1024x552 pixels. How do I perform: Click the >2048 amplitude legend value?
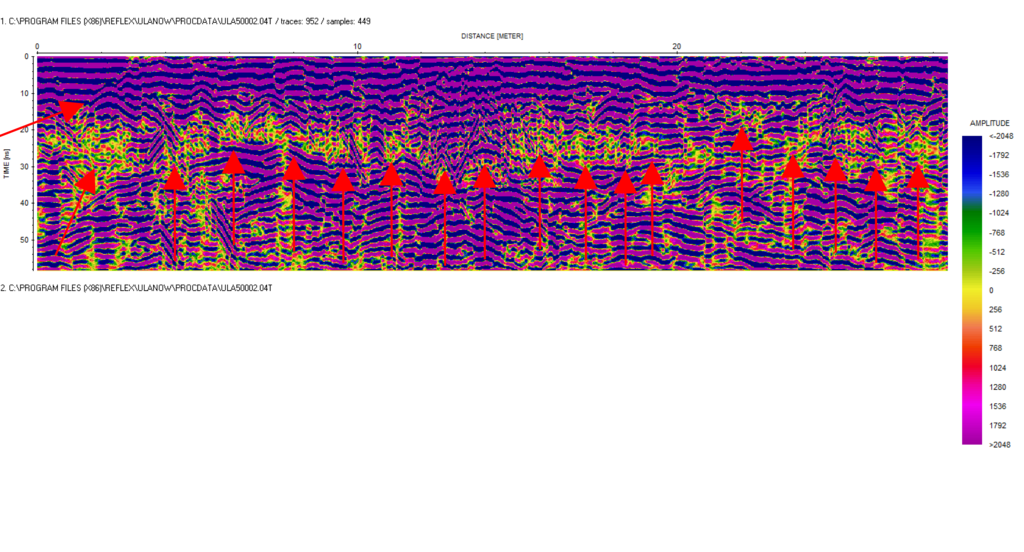click(998, 443)
